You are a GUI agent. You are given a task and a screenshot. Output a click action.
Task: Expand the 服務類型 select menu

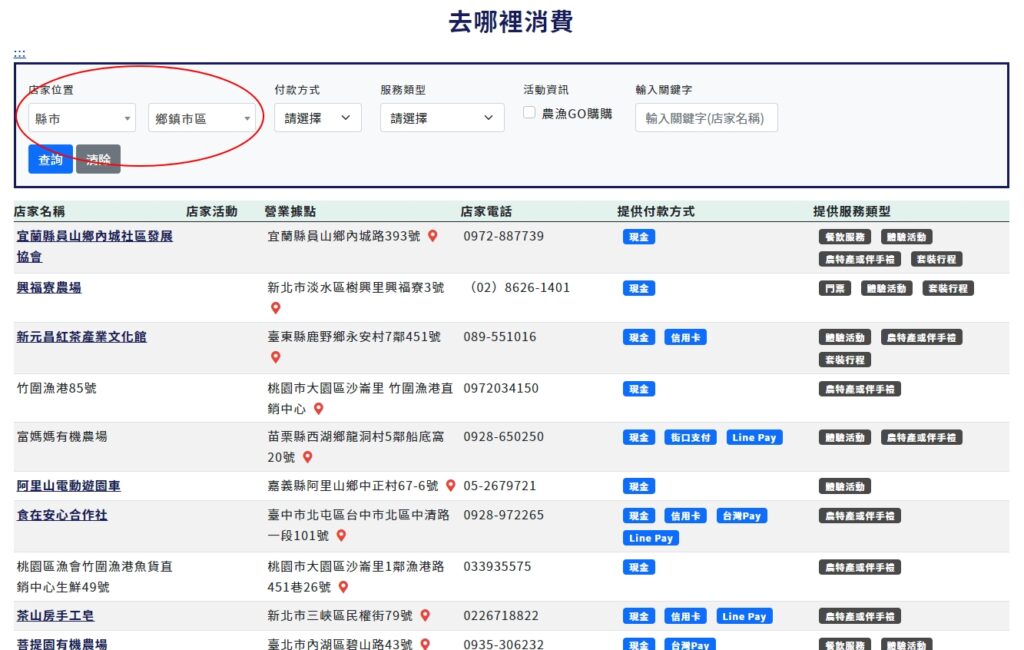click(442, 118)
